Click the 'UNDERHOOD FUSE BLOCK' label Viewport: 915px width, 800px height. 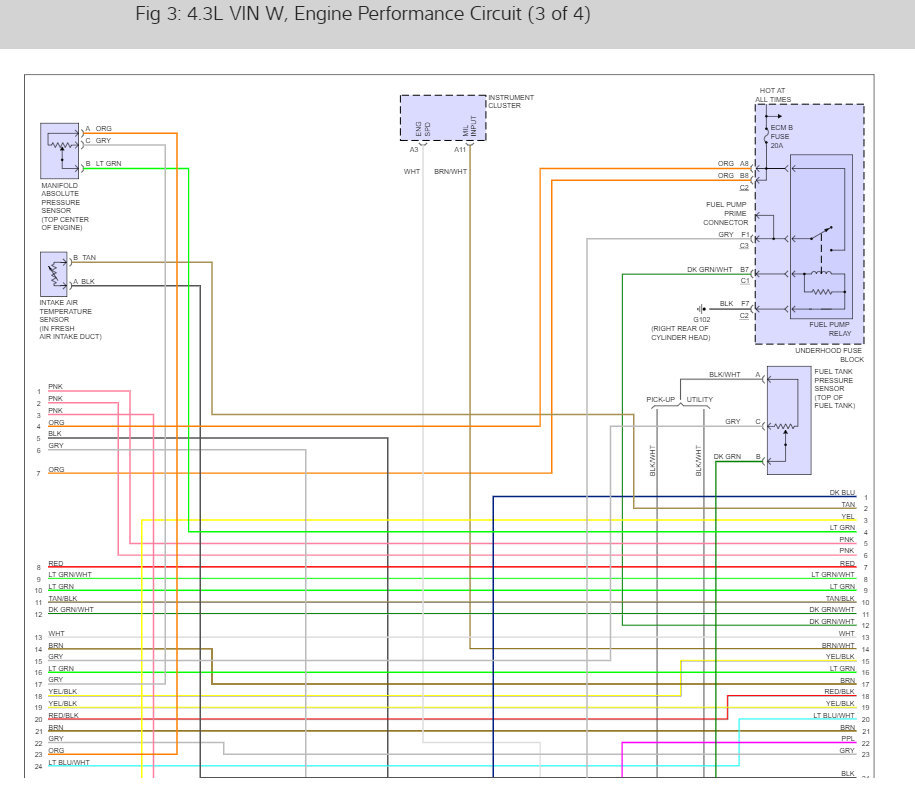pyautogui.click(x=829, y=355)
